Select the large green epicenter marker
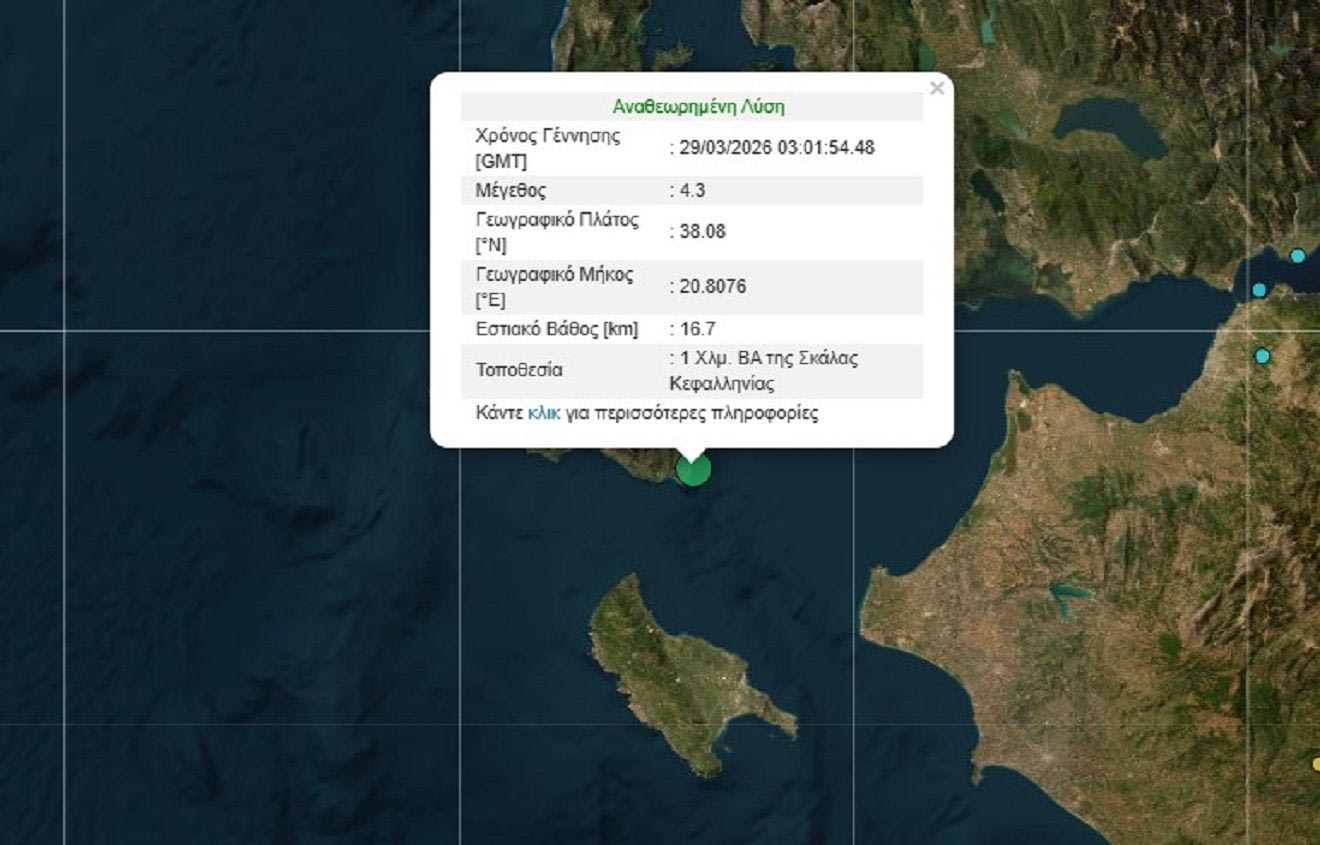This screenshot has width=1320, height=845. [x=693, y=468]
